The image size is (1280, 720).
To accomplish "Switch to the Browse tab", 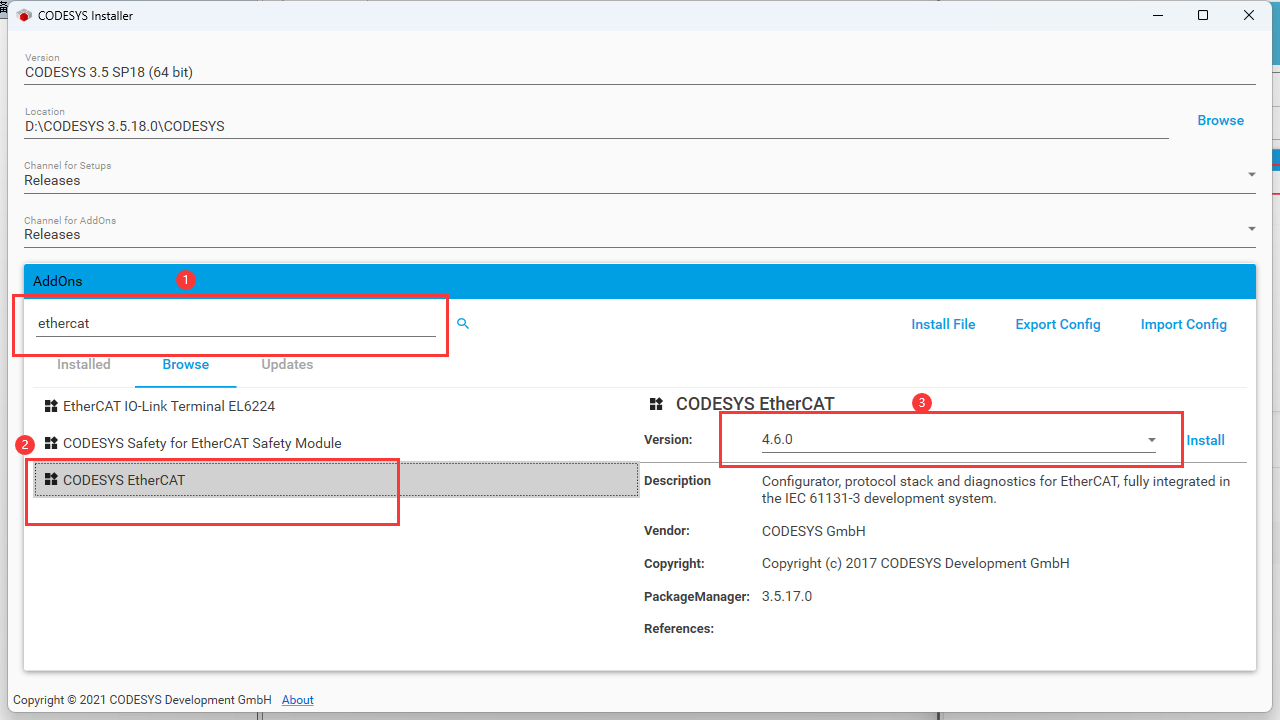I will click(x=186, y=365).
